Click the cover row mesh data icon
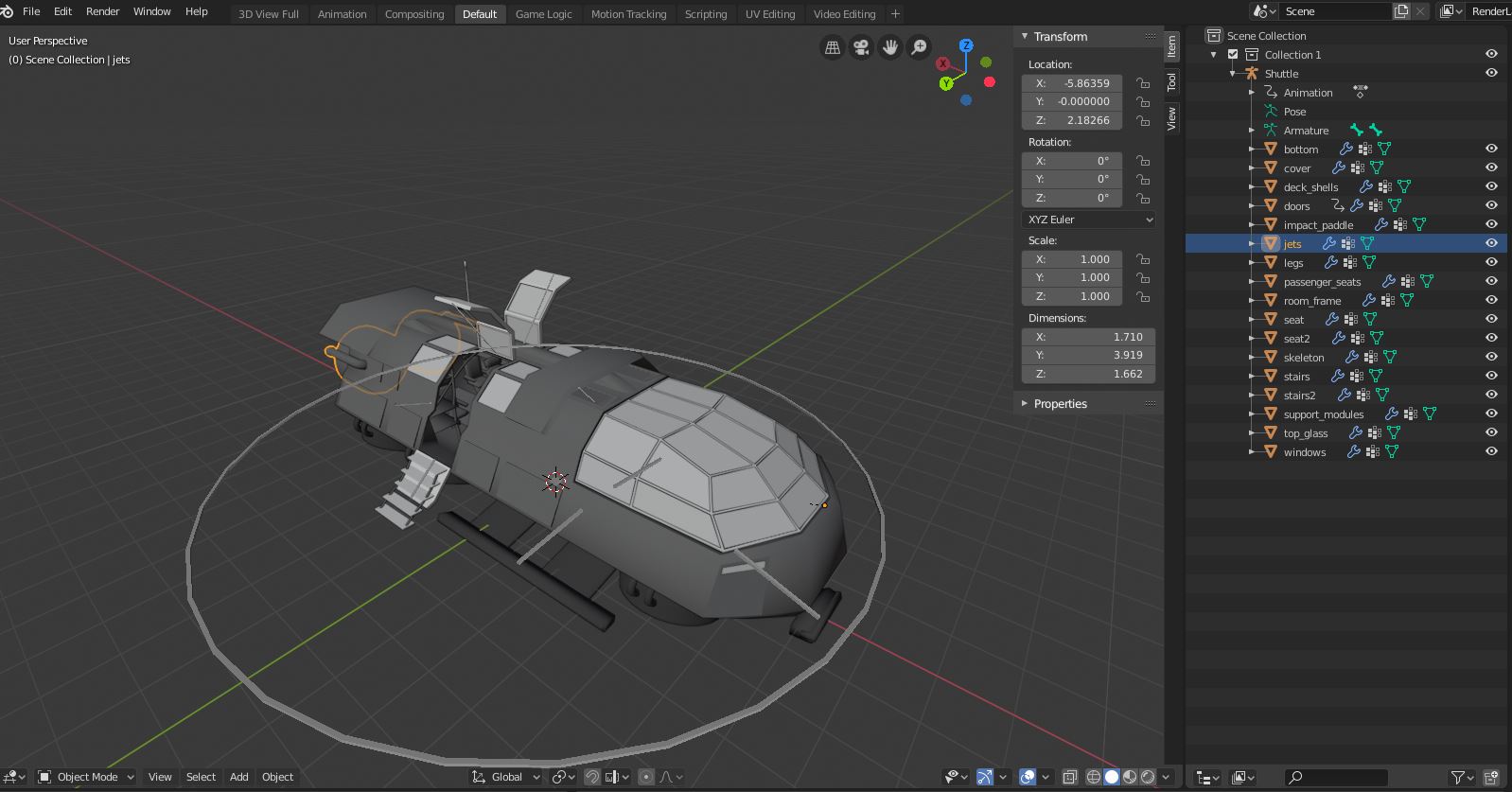Viewport: 1512px width, 792px height. (1377, 167)
